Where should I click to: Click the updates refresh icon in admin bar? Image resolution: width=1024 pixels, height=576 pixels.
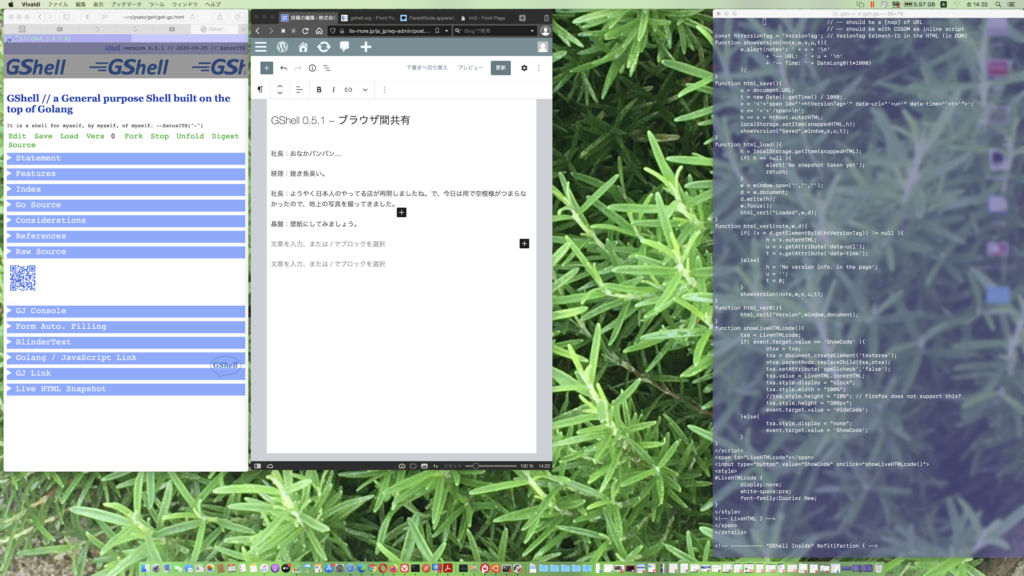coord(324,47)
